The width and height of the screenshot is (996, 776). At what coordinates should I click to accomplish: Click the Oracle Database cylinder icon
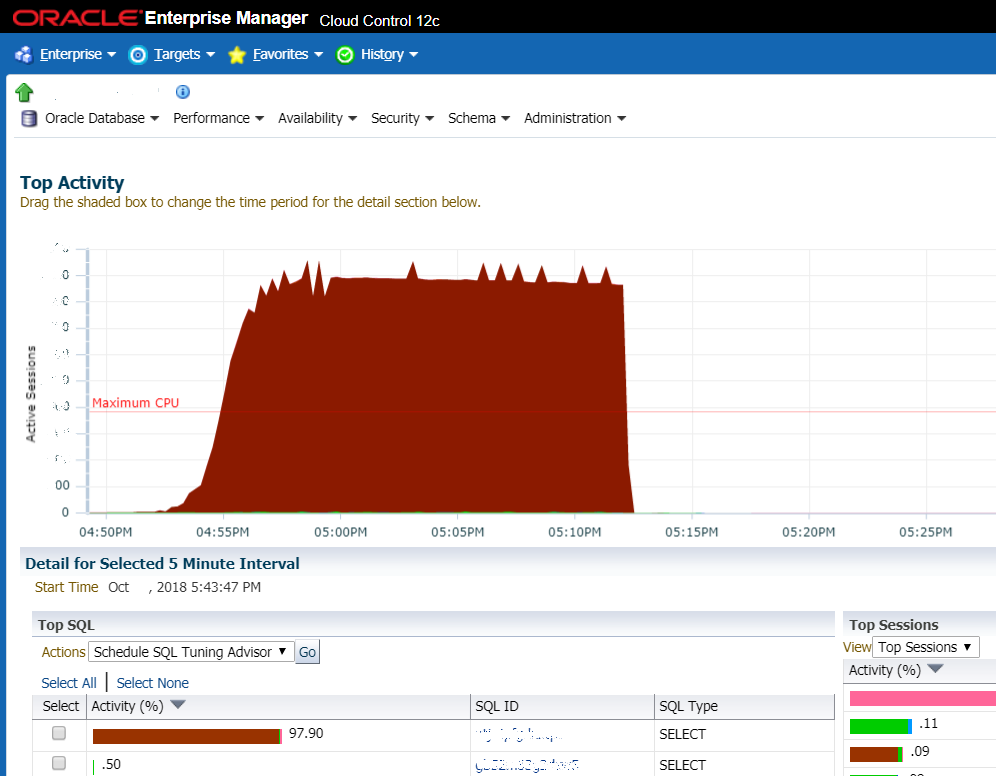point(29,119)
